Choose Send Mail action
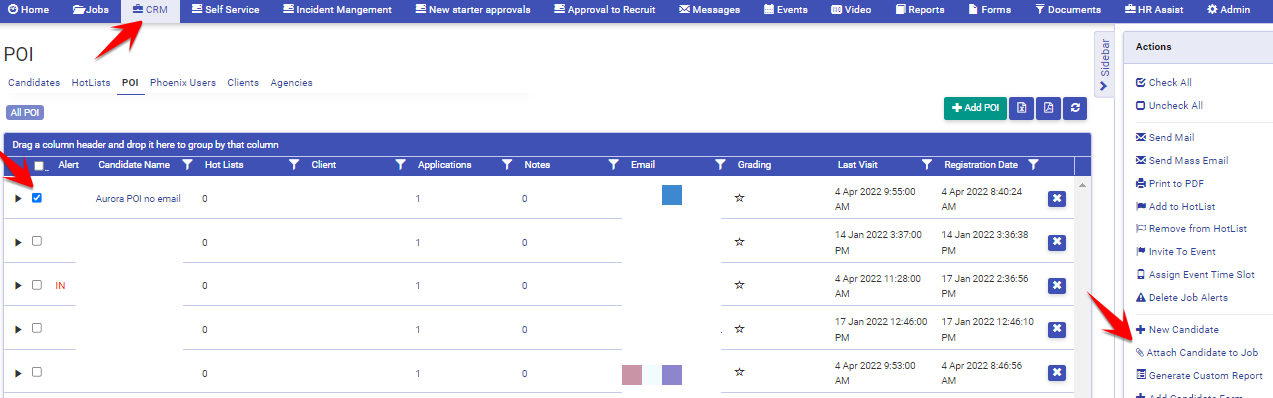Viewport: 1273px width, 398px height. pos(1165,138)
